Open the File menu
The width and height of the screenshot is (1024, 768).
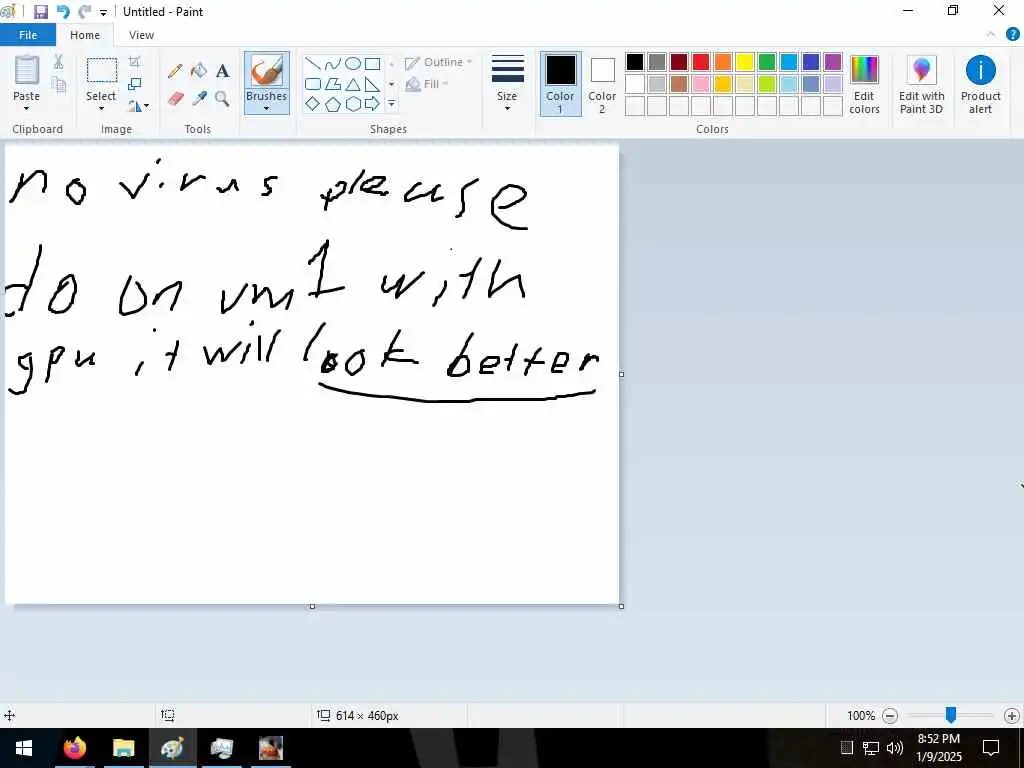[28, 35]
